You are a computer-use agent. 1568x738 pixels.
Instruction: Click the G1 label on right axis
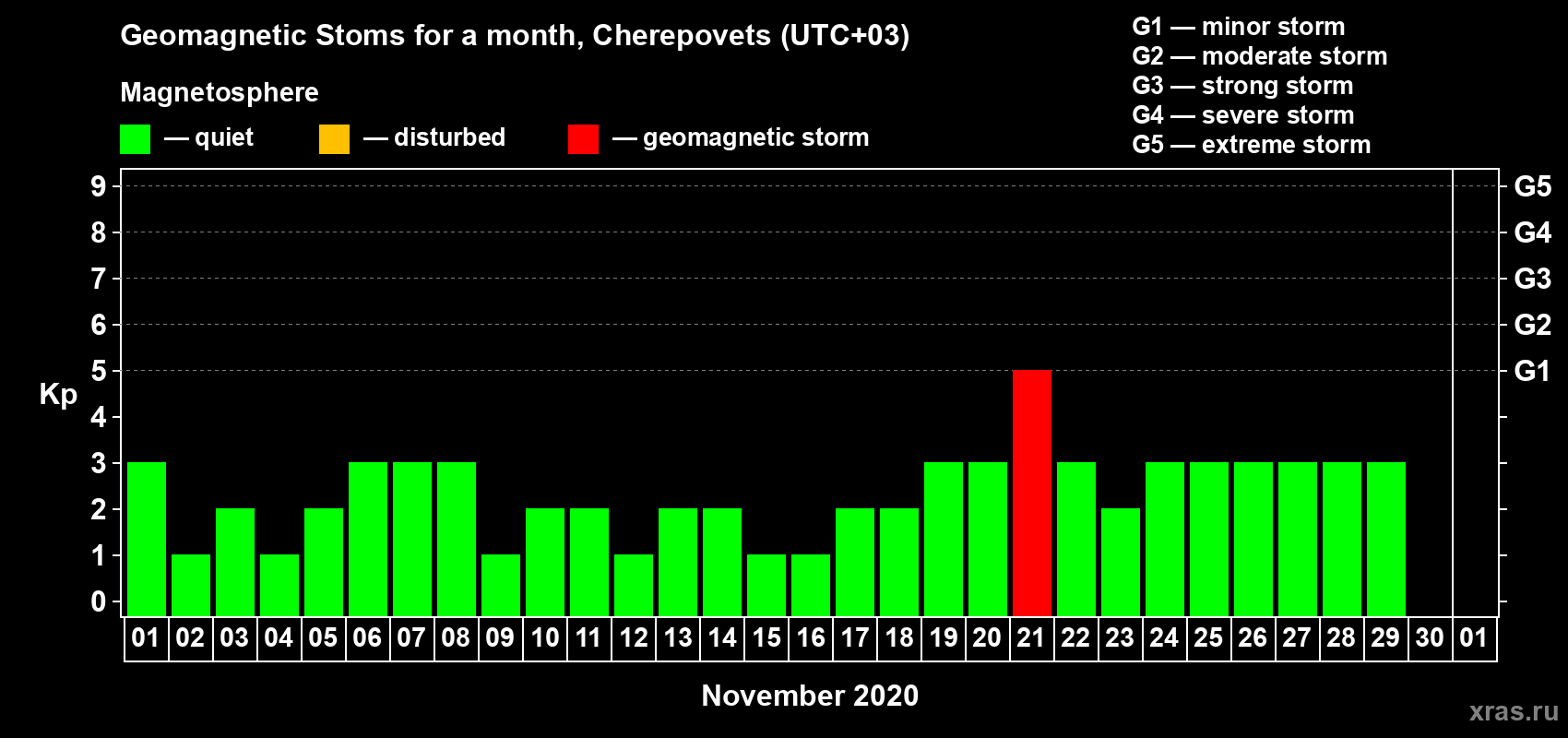[x=1532, y=371]
